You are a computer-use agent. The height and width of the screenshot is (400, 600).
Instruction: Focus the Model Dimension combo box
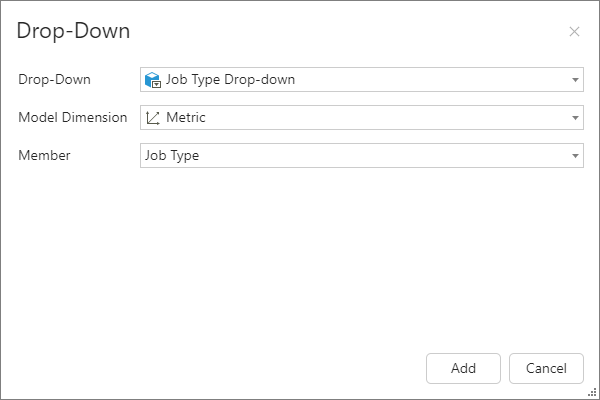[400, 118]
